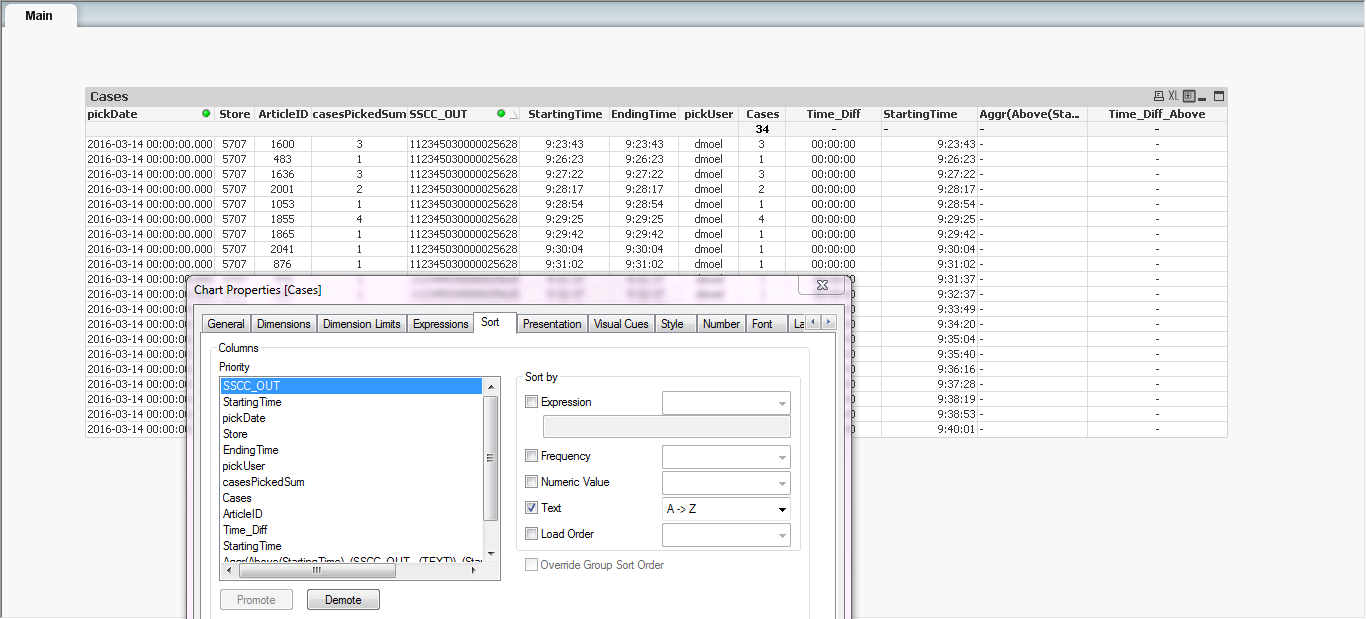
Task: Click green selection indicator on pickDate column
Action: coord(206,114)
